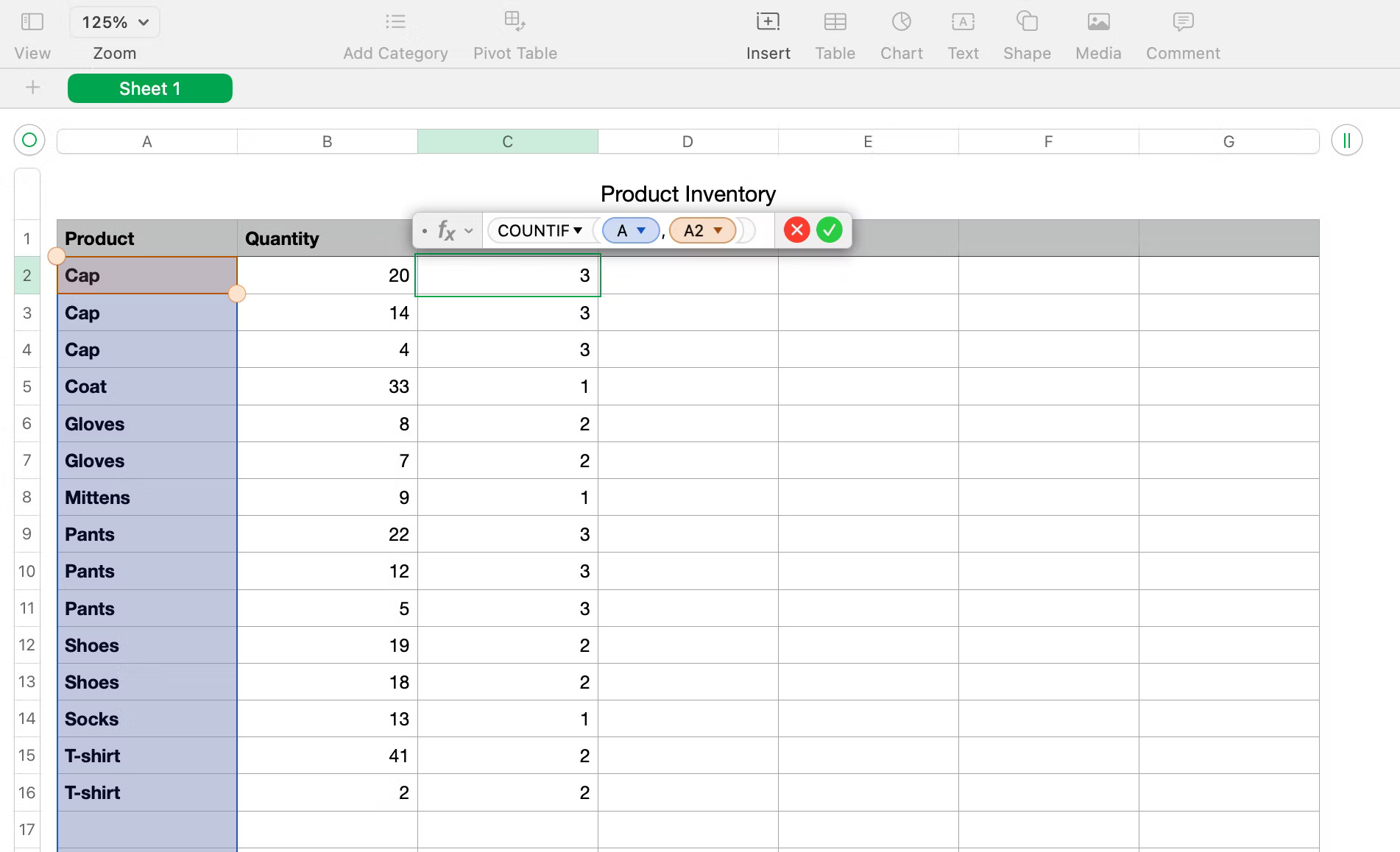Image resolution: width=1400 pixels, height=852 pixels.
Task: Open the A2 cell token dropdown
Action: coord(718,230)
